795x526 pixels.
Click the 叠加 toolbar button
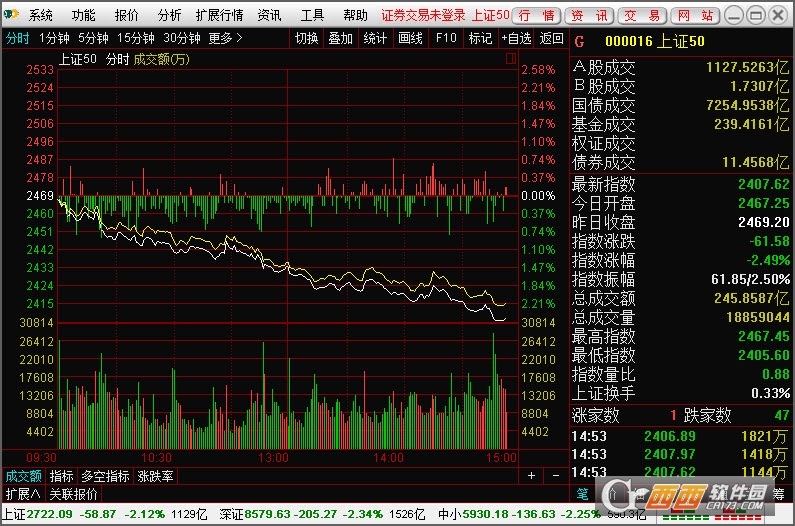340,38
